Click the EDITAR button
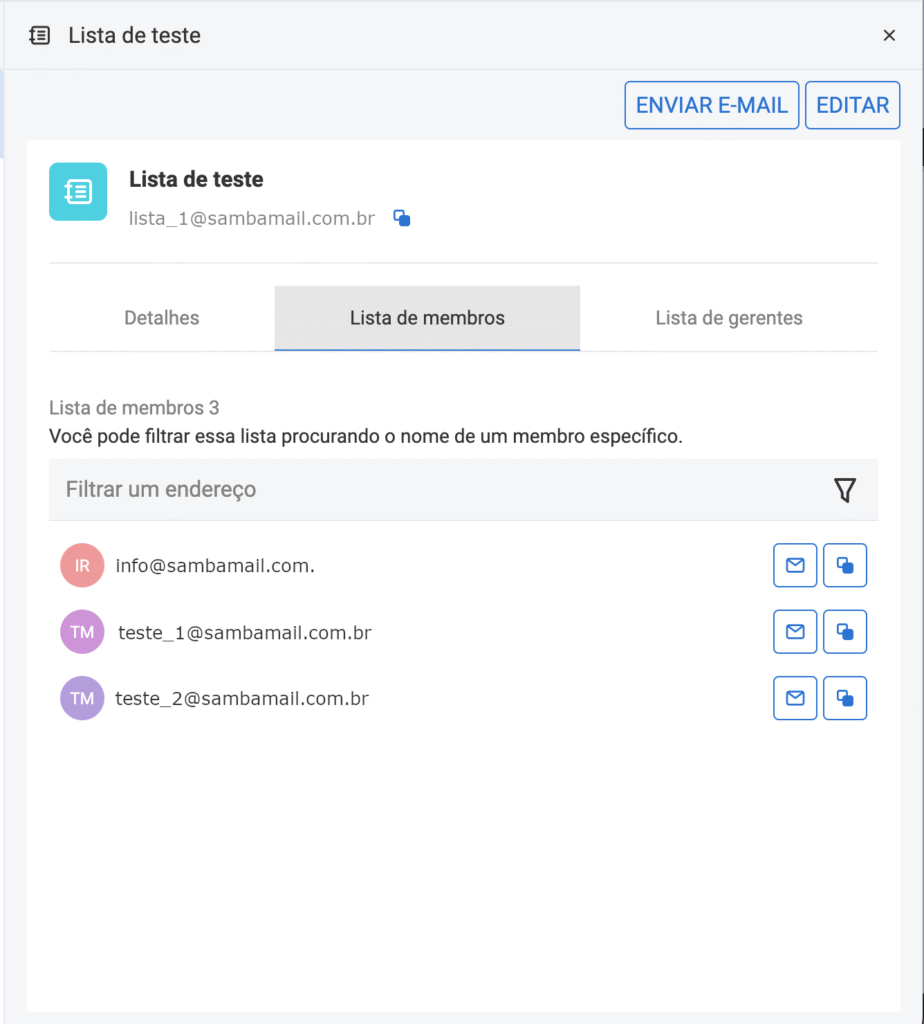 coord(852,106)
